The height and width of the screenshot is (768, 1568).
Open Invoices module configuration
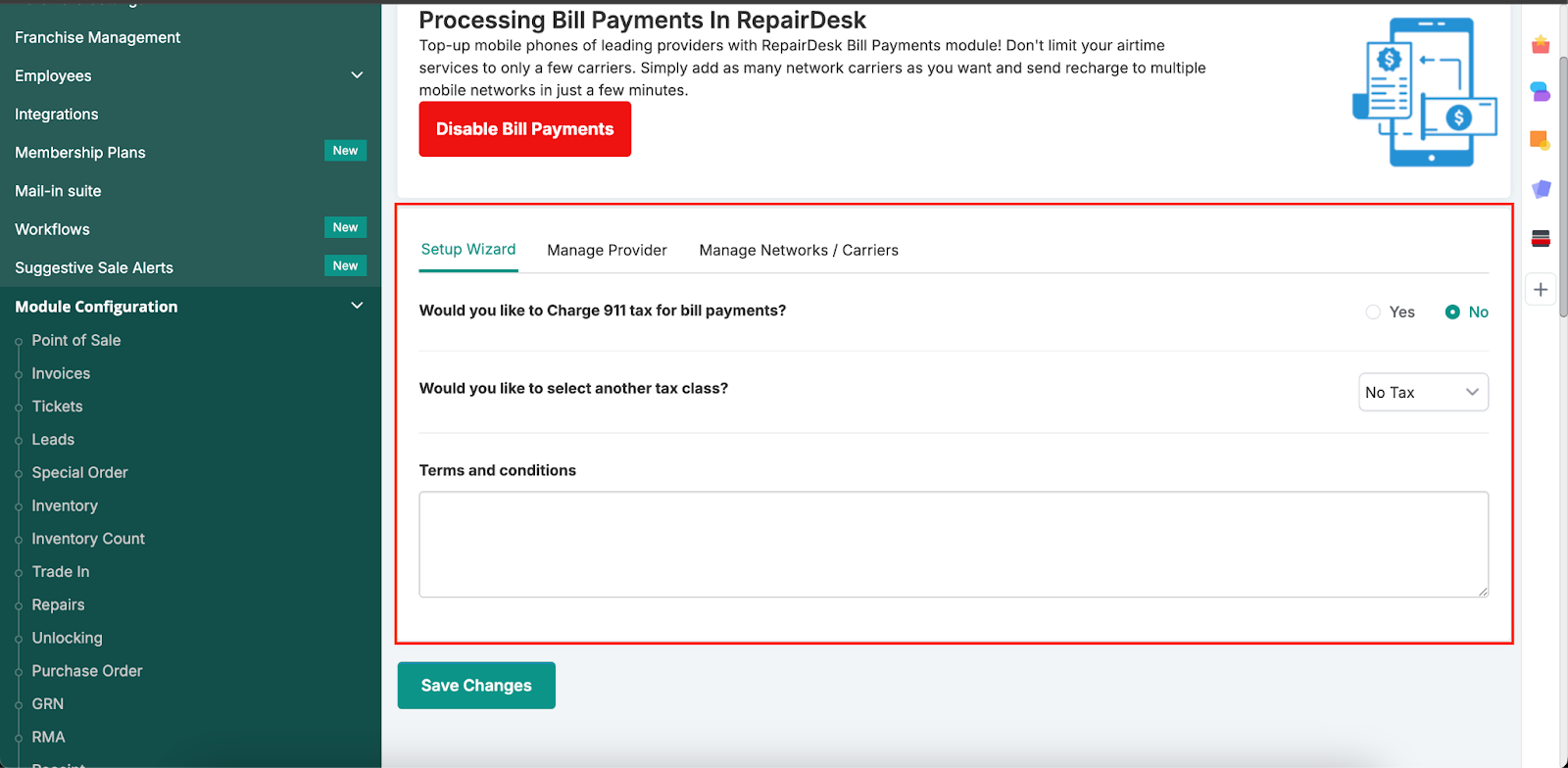(61, 373)
